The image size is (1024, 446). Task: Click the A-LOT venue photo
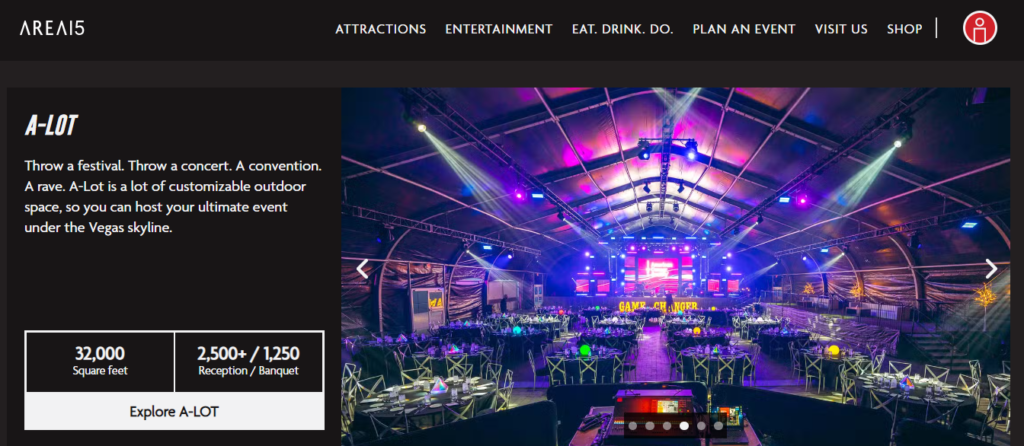pyautogui.click(x=675, y=266)
